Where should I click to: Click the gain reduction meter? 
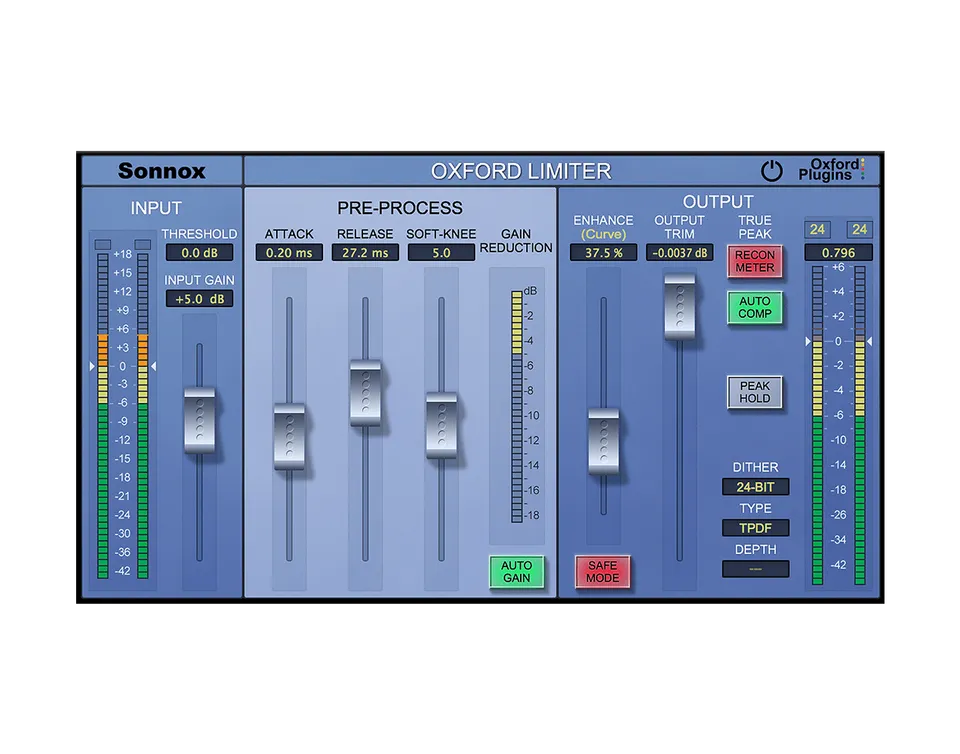click(517, 407)
